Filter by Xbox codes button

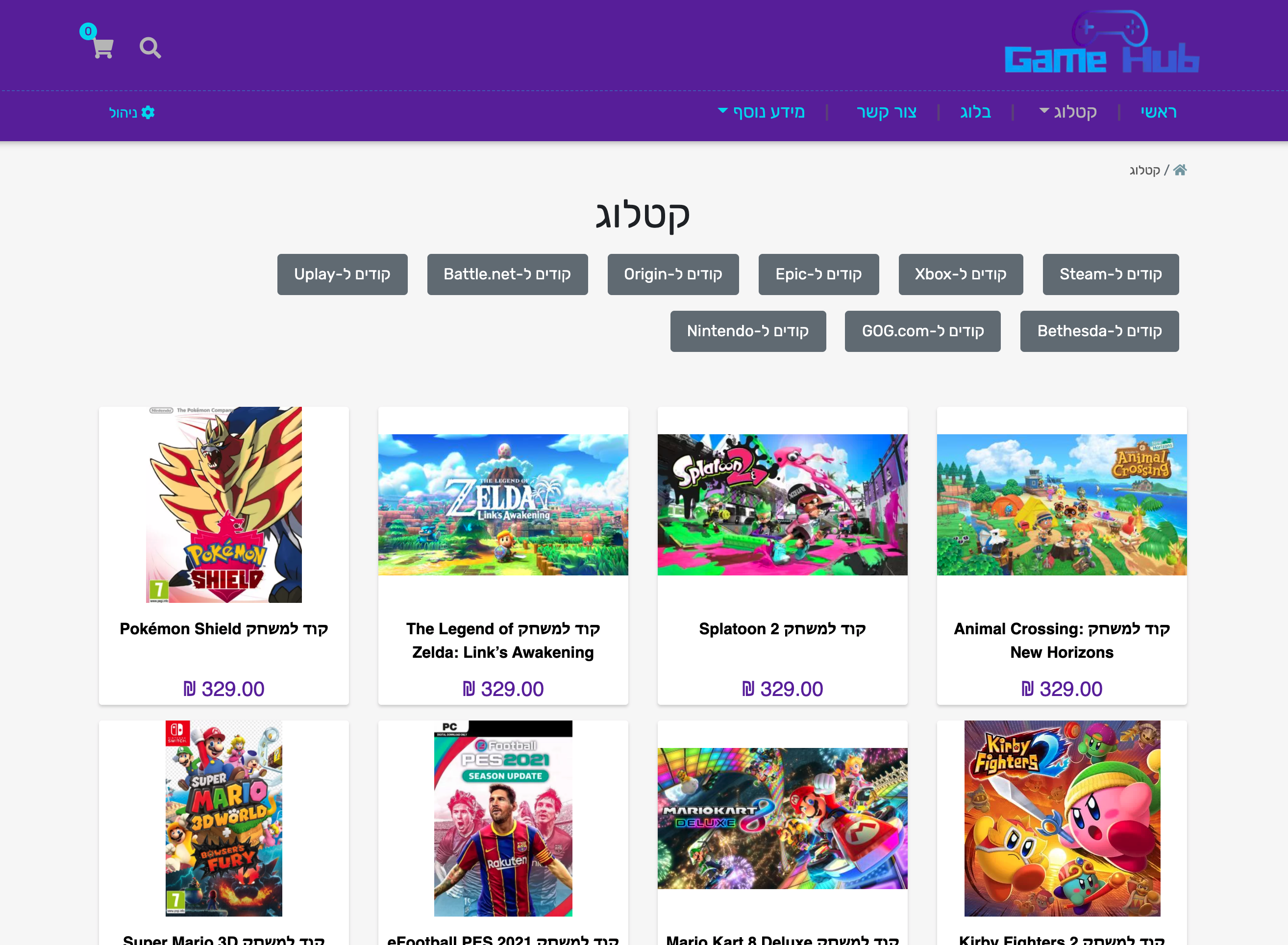point(960,274)
